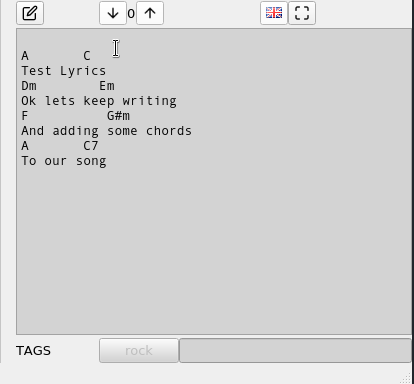Transpose up with the up arrow
The width and height of the screenshot is (414, 384).
tap(150, 13)
